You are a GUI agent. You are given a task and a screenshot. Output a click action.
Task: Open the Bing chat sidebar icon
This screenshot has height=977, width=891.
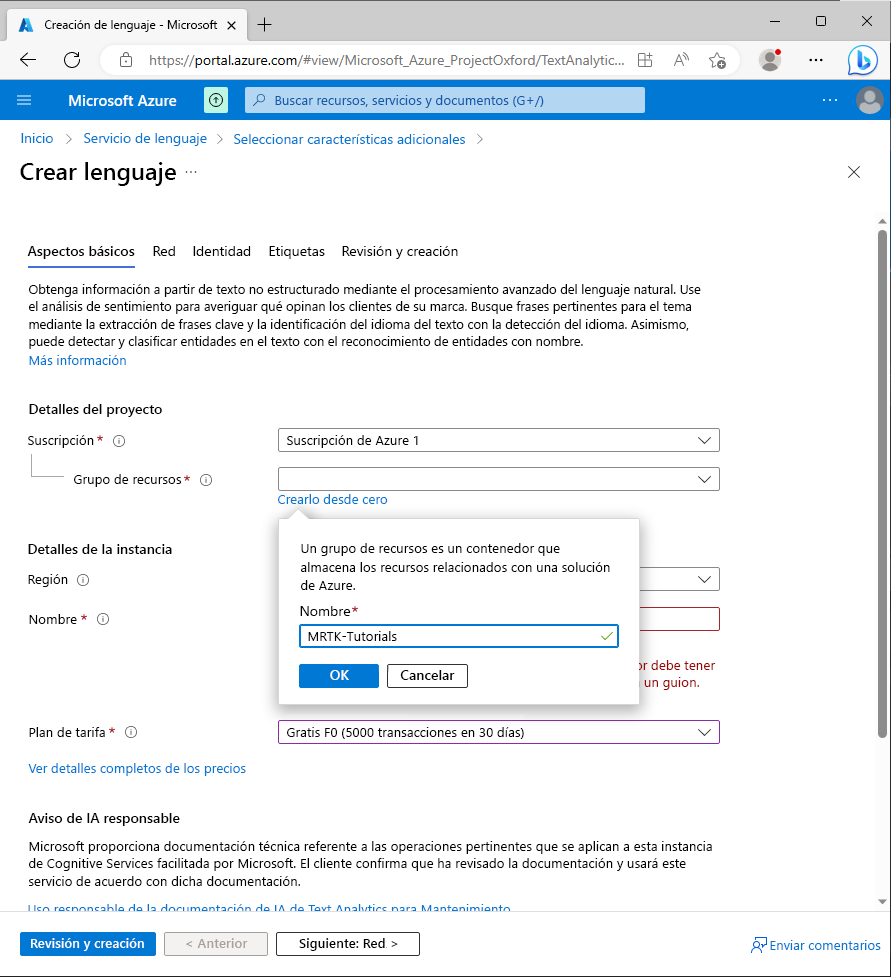click(862, 60)
